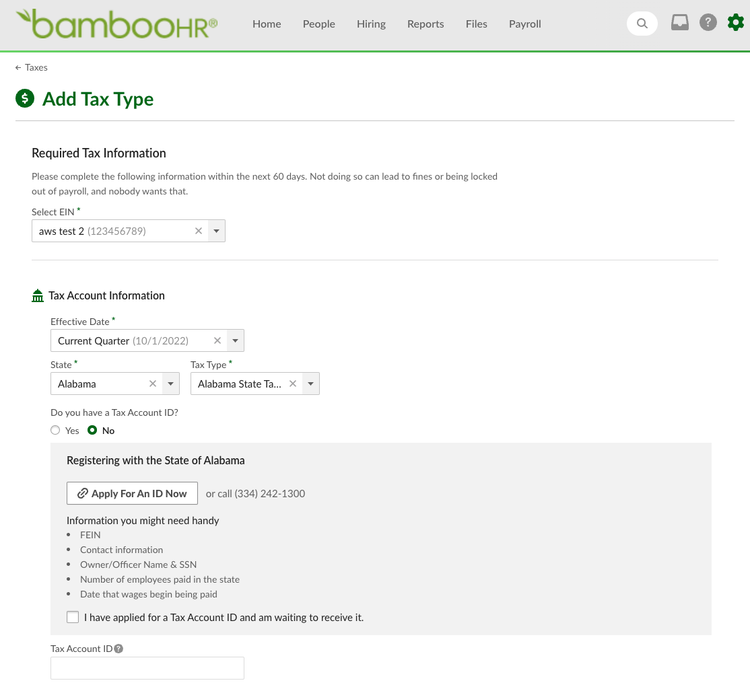Viewport: 750px width, 691px height.
Task: Expand the Effective Date dropdown arrow
Action: pos(235,340)
